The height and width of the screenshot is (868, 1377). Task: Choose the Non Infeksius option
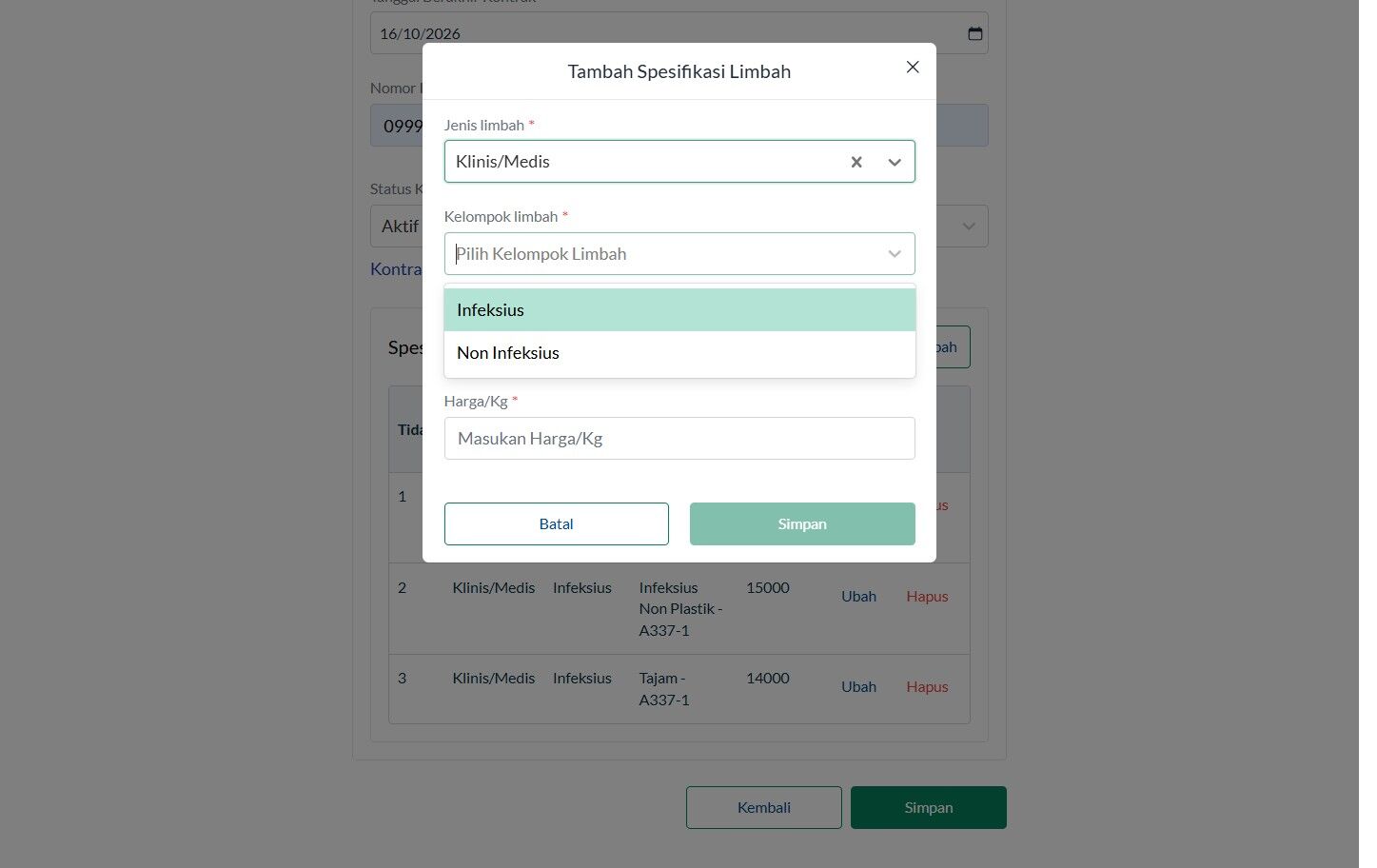[679, 353]
